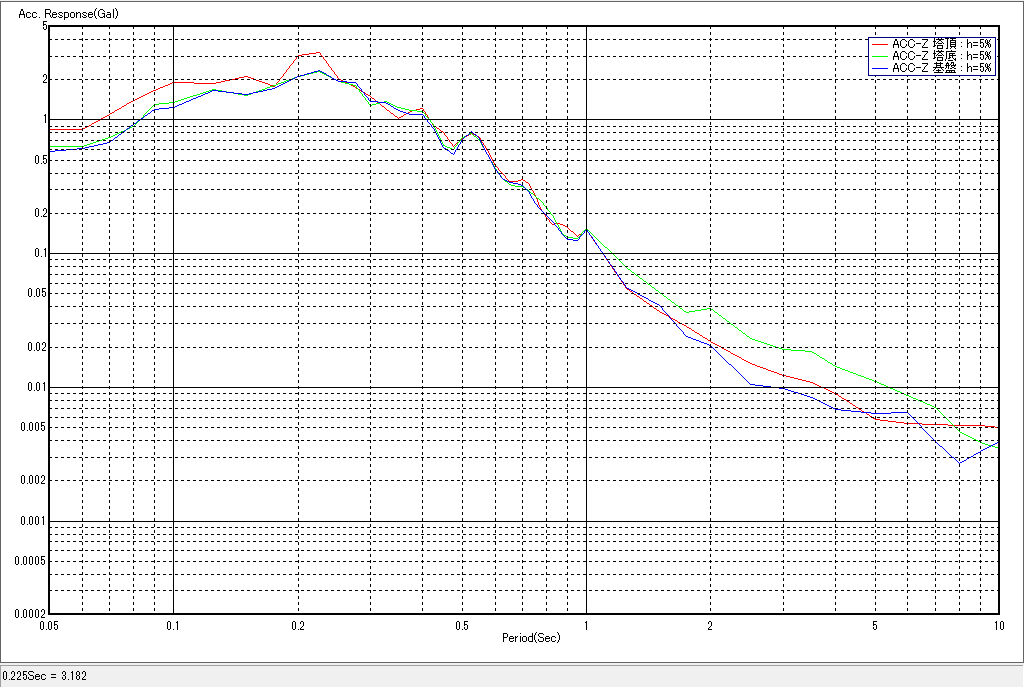
Task: Click the 0.05 period tick label
Action: point(48,626)
